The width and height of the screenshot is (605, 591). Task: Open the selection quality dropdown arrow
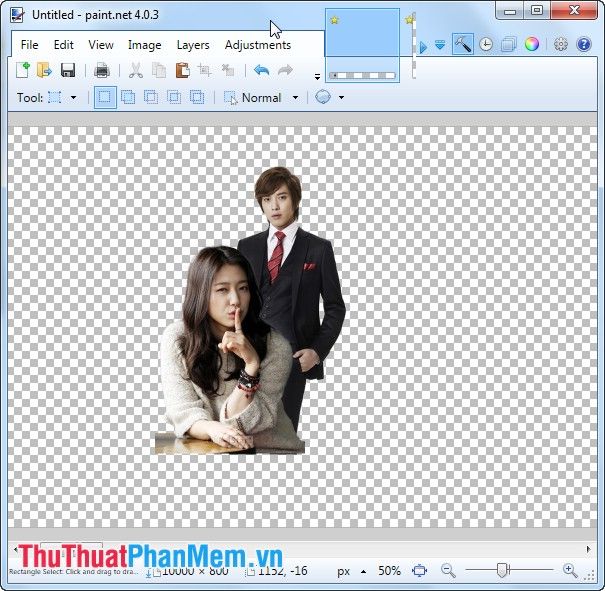pos(341,98)
